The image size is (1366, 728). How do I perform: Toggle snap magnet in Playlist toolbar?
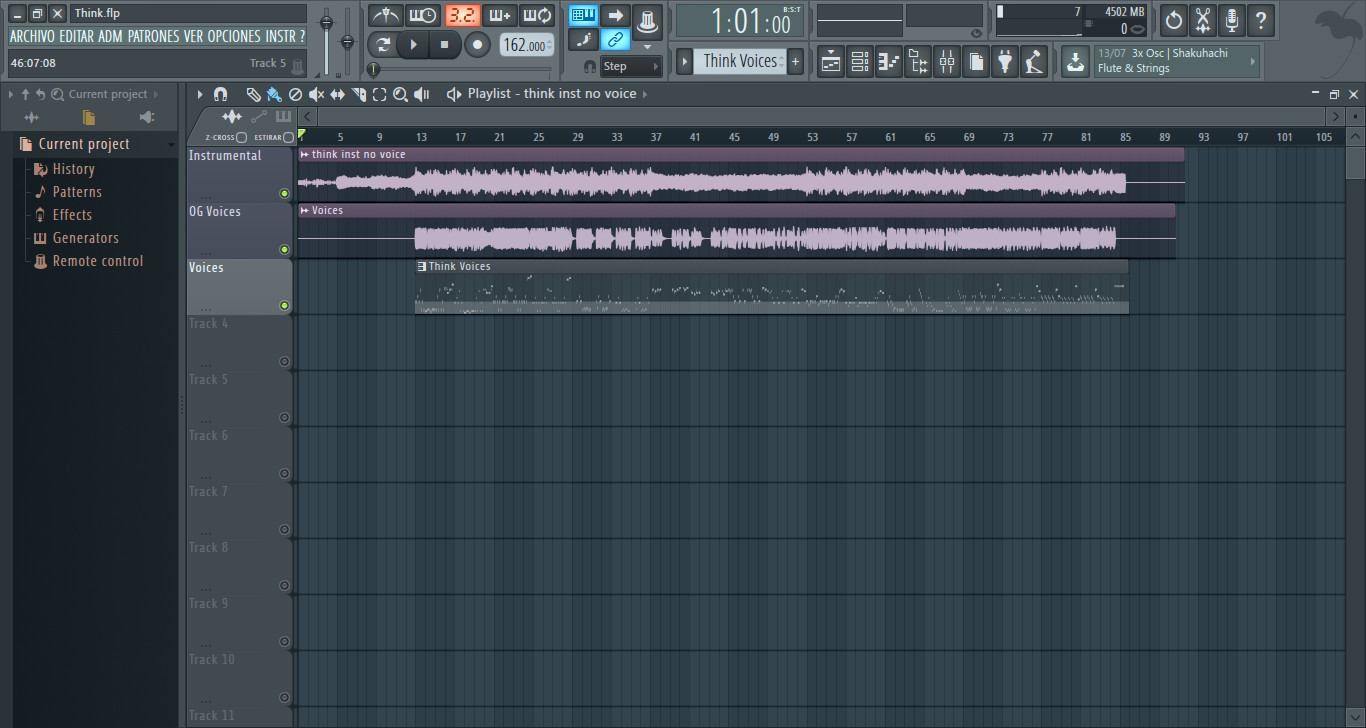[x=221, y=94]
